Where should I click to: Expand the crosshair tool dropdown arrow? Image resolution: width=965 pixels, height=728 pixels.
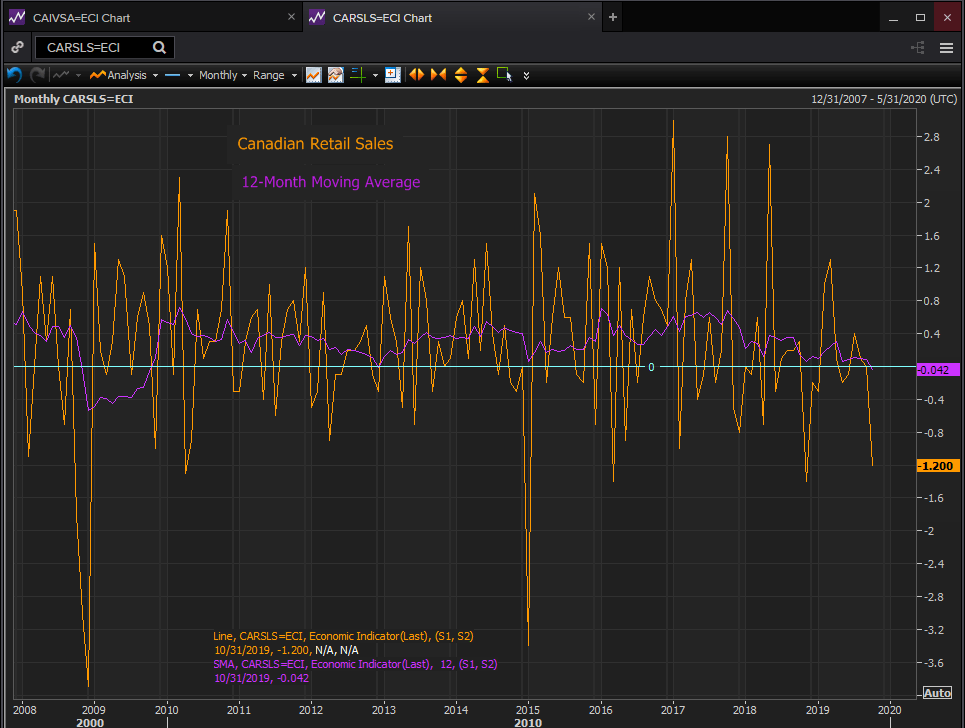(375, 76)
